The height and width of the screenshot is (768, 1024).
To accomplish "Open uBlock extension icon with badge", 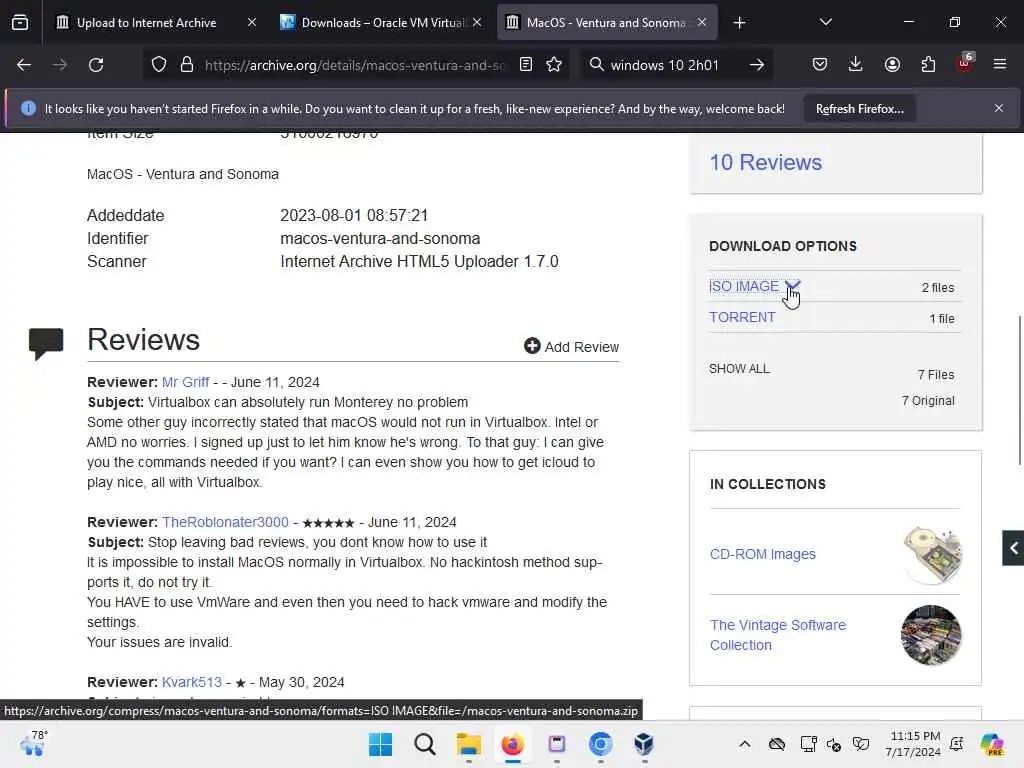I will (965, 63).
